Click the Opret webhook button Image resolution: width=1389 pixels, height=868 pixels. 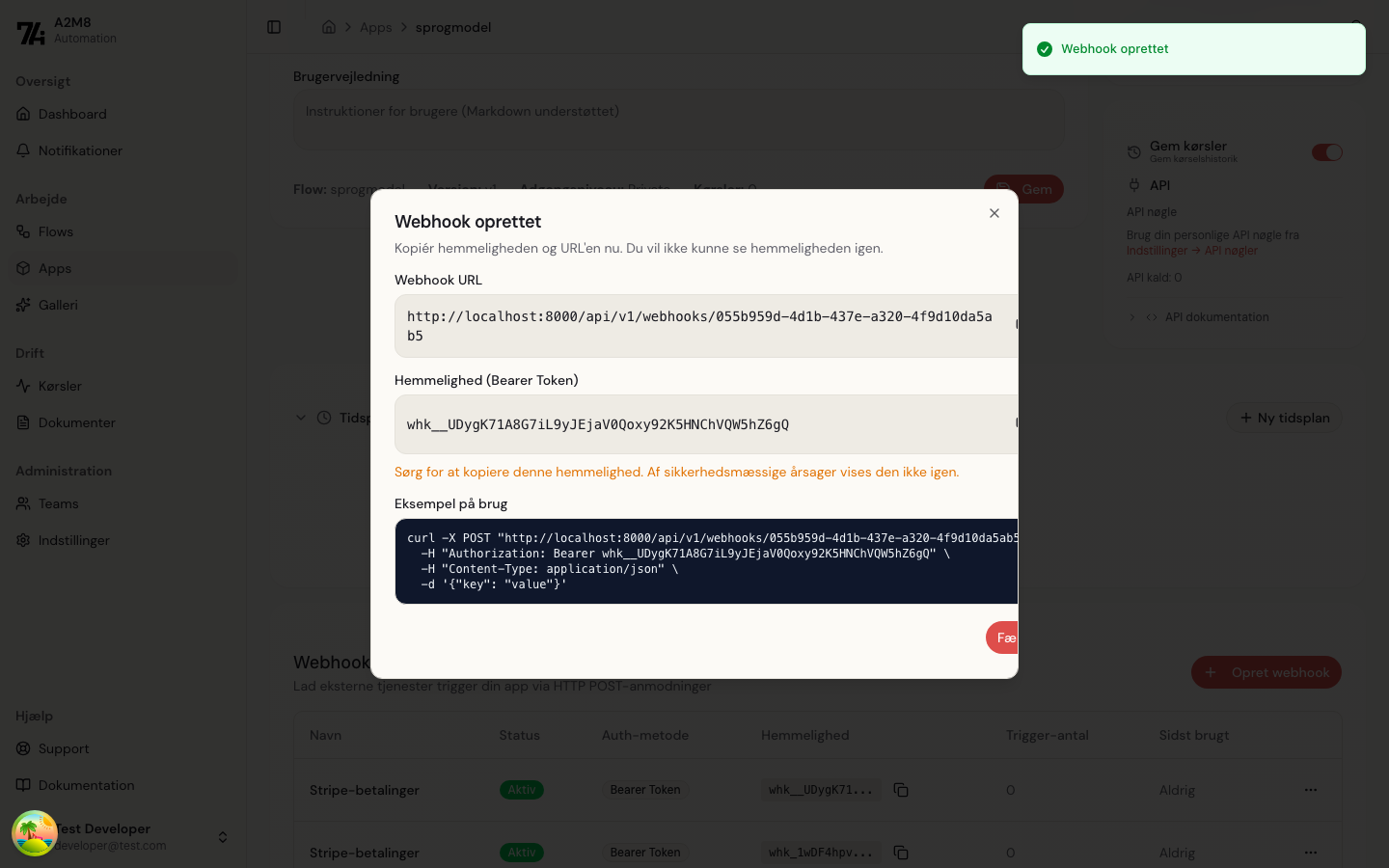[1266, 672]
